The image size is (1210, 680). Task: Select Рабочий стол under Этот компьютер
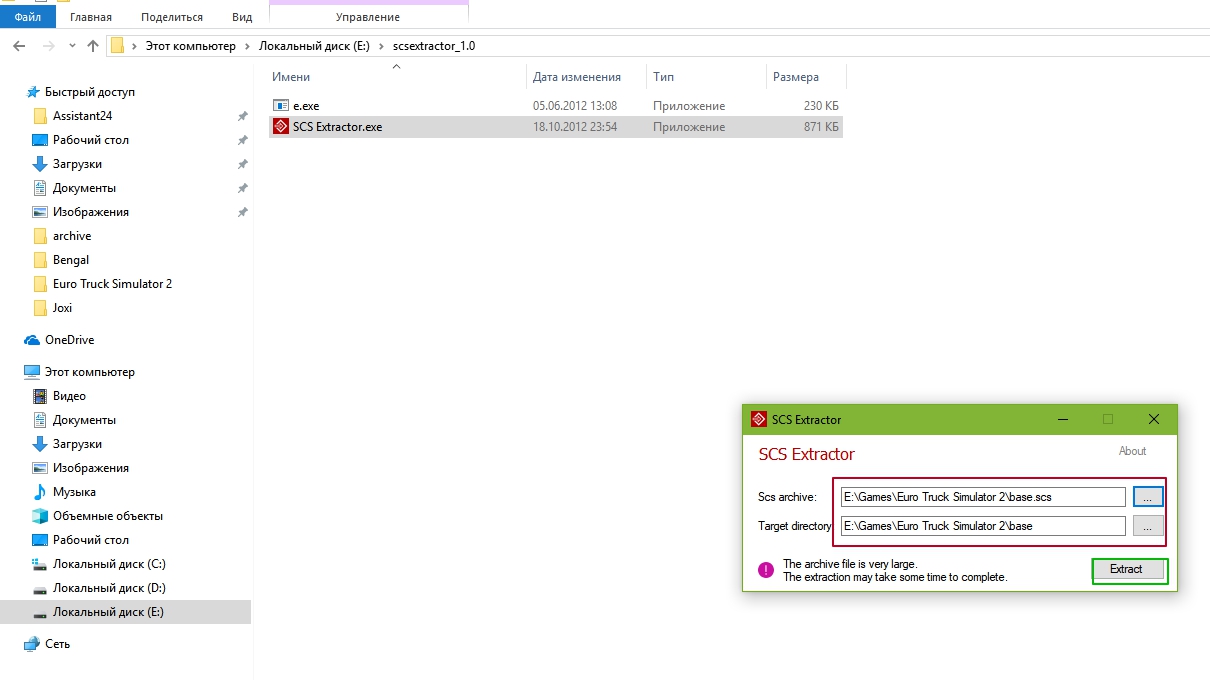coord(91,540)
